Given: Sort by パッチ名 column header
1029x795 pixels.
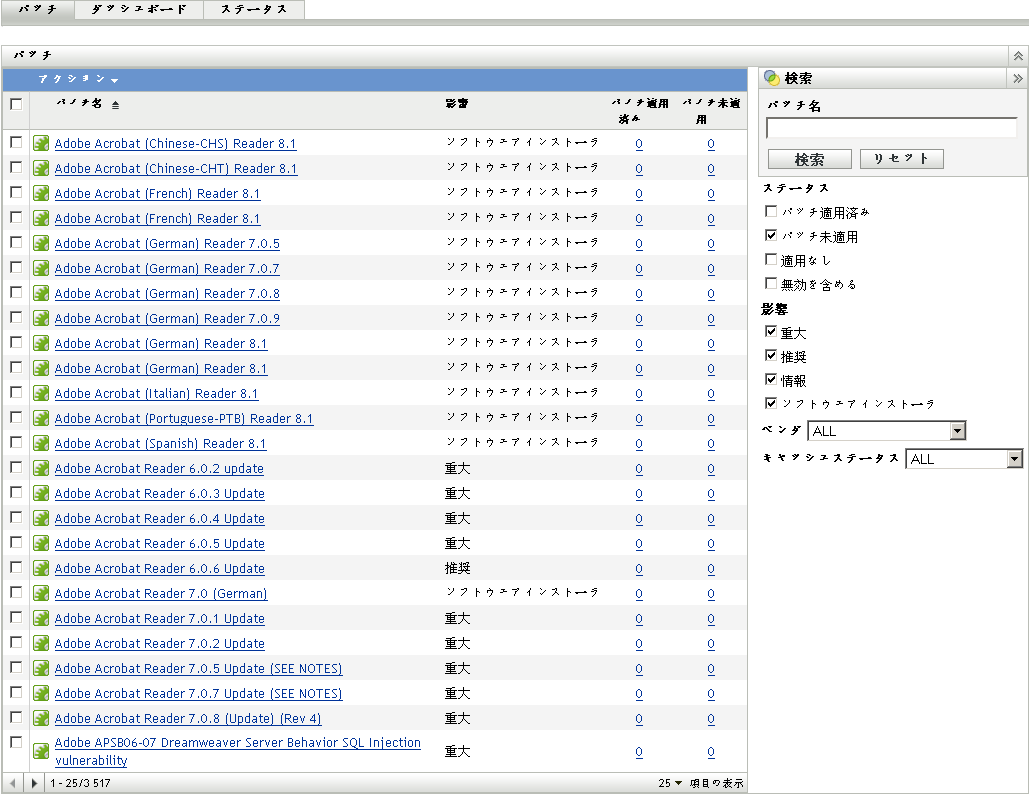Looking at the screenshot, I should tap(79, 103).
